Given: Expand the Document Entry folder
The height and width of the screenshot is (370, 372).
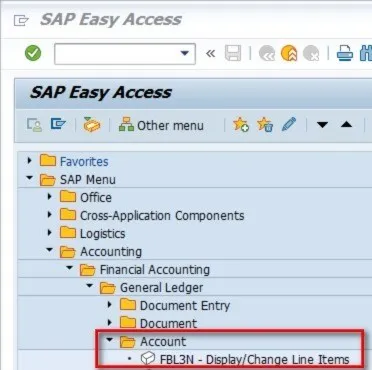Looking at the screenshot, I should [109, 305].
